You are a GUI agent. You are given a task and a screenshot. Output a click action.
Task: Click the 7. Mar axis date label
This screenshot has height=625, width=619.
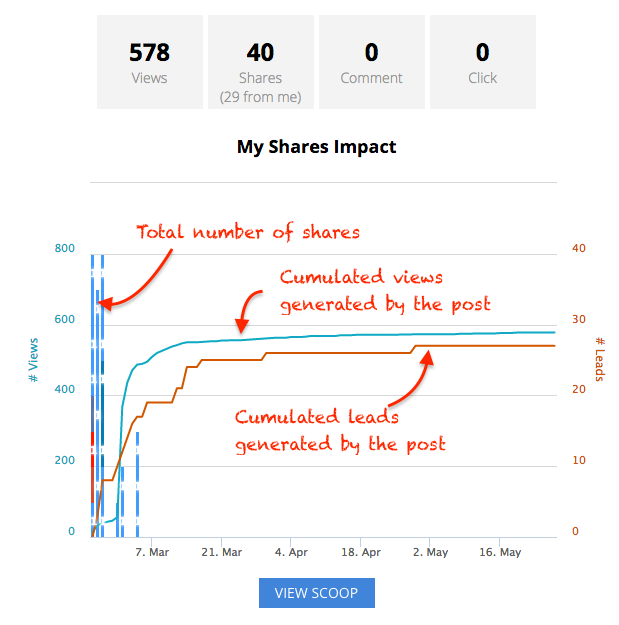point(152,552)
